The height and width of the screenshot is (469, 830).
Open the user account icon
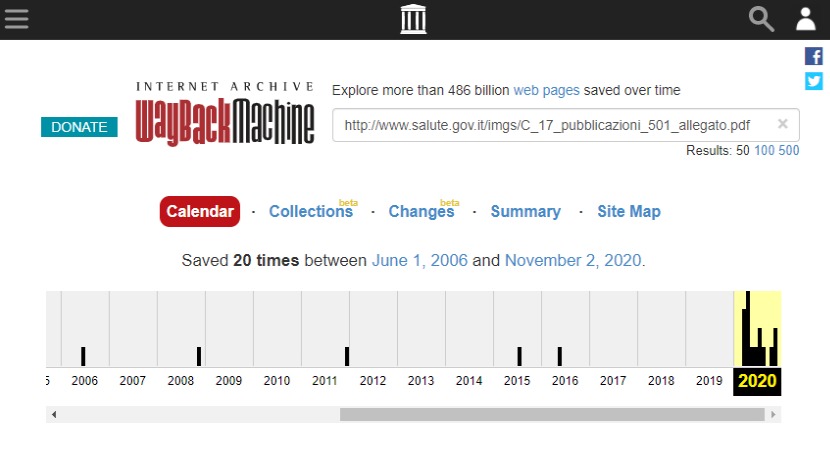click(x=806, y=19)
